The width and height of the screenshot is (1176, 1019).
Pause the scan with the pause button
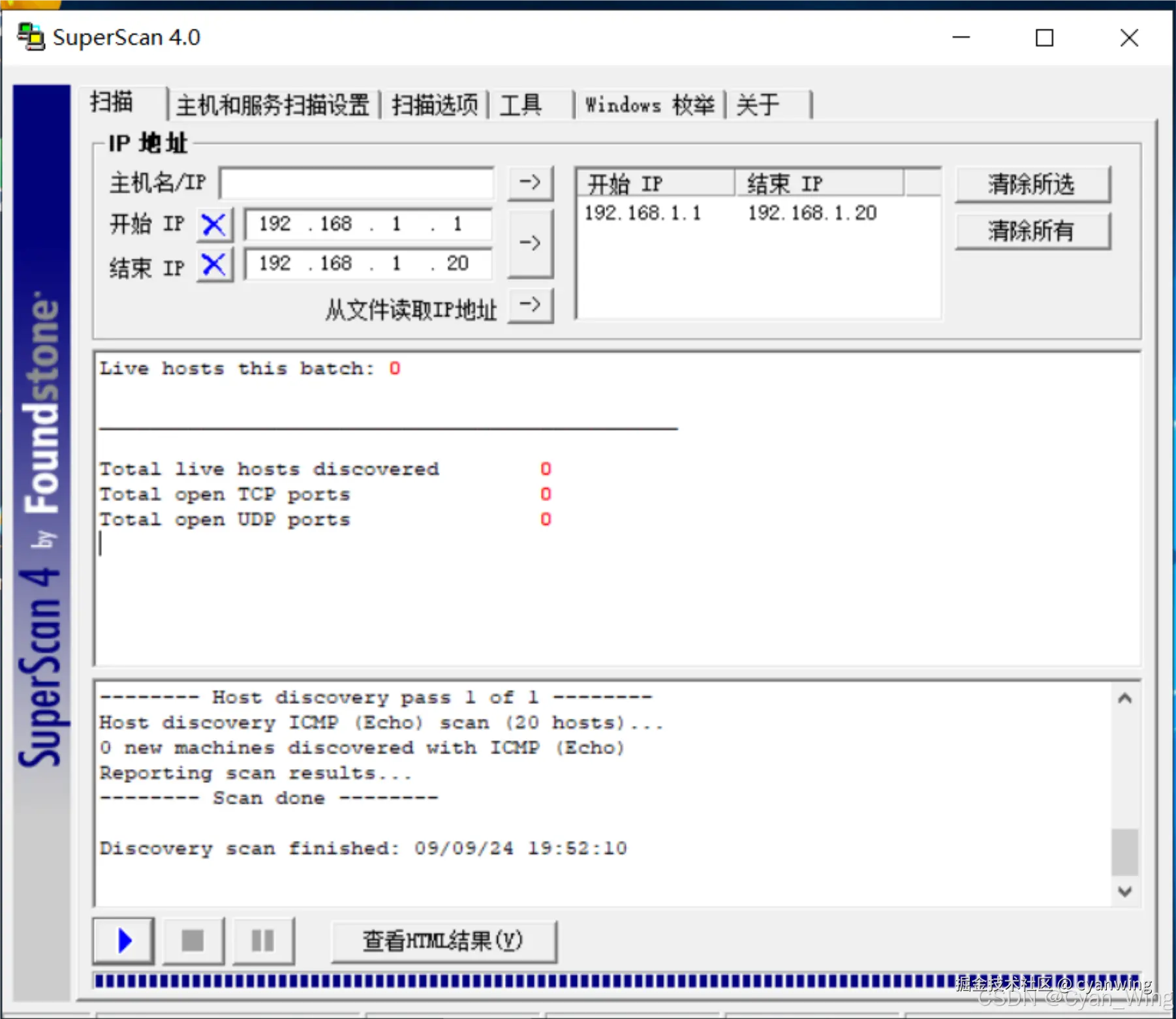pyautogui.click(x=263, y=941)
